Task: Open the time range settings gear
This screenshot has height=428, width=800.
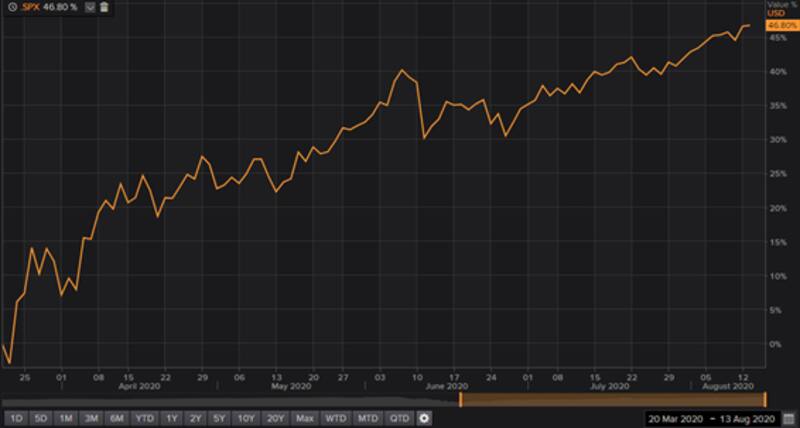Action: coord(425,417)
